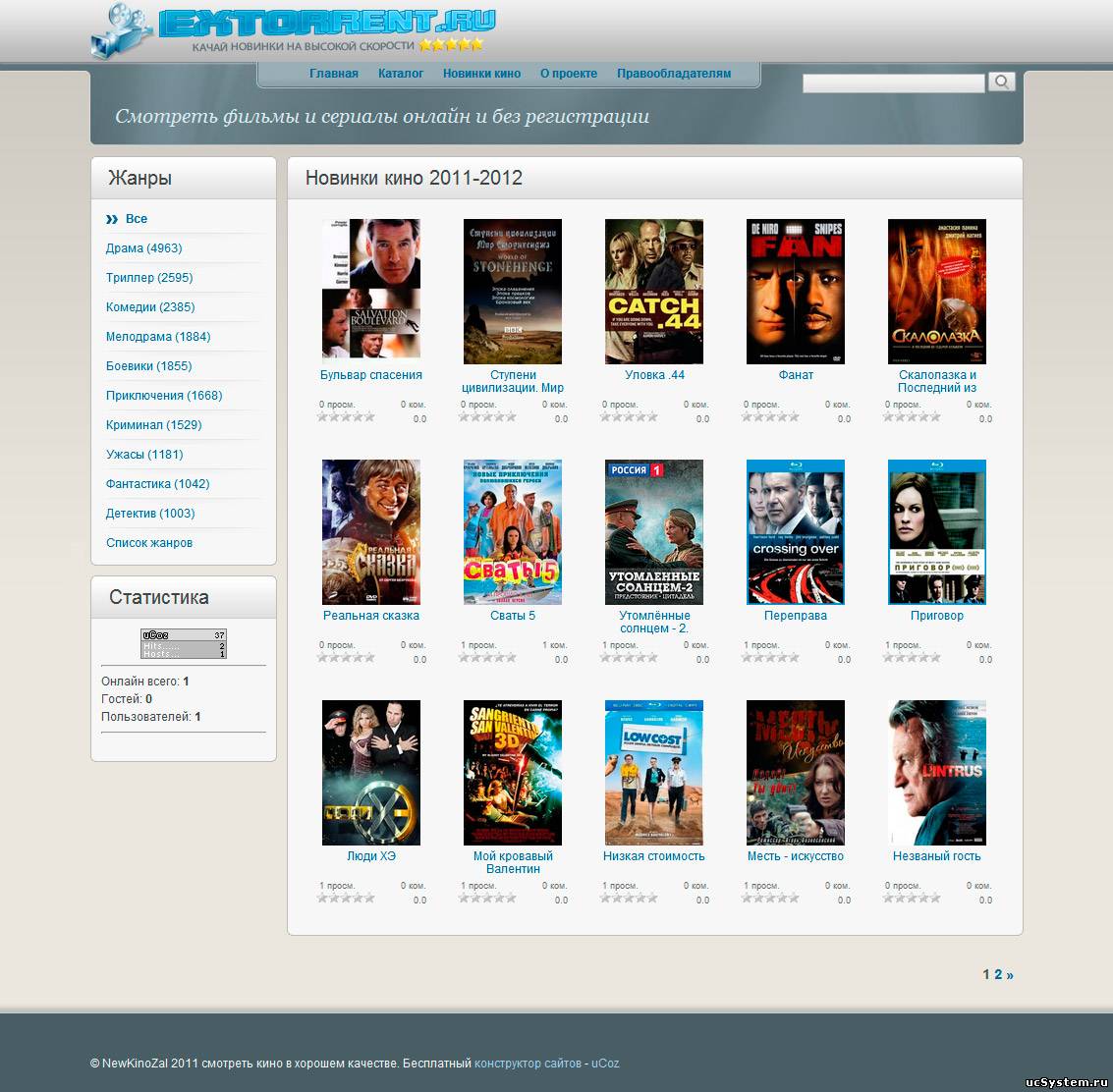Click the search magnifier button
The width and height of the screenshot is (1113, 1092).
pyautogui.click(x=1001, y=82)
